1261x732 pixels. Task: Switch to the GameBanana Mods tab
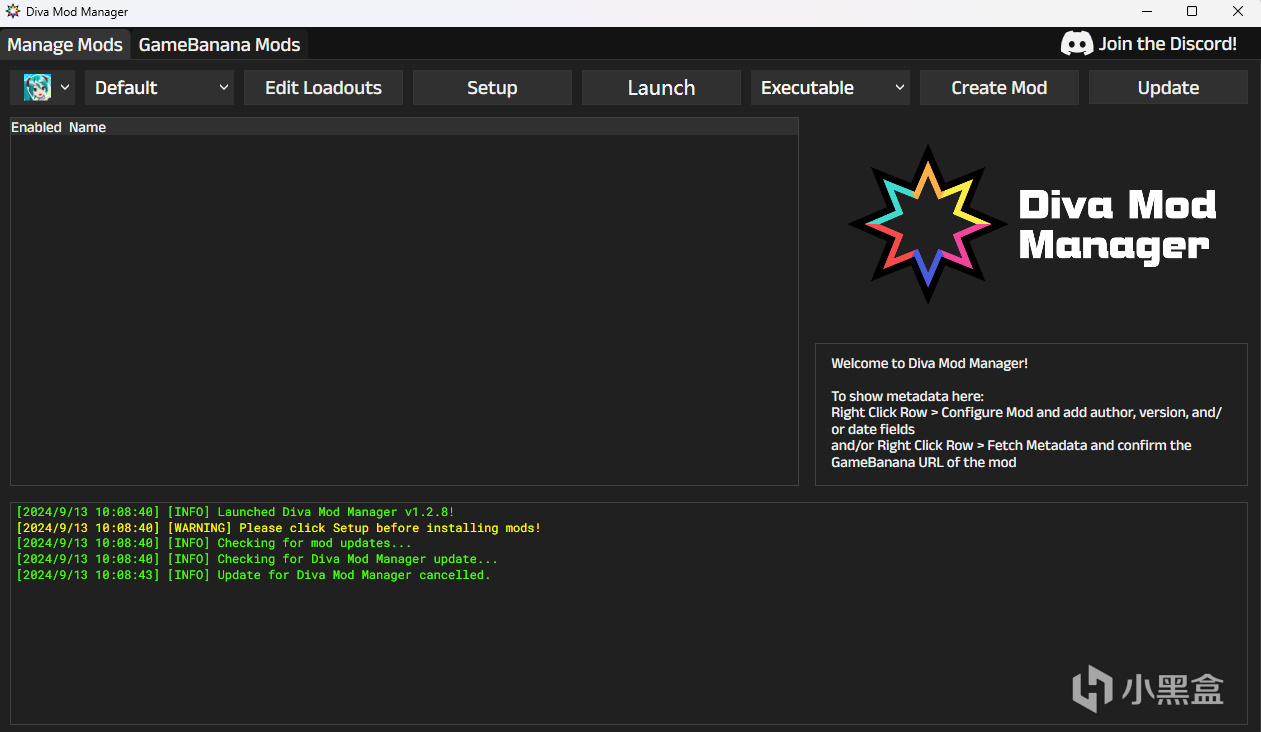pyautogui.click(x=219, y=44)
